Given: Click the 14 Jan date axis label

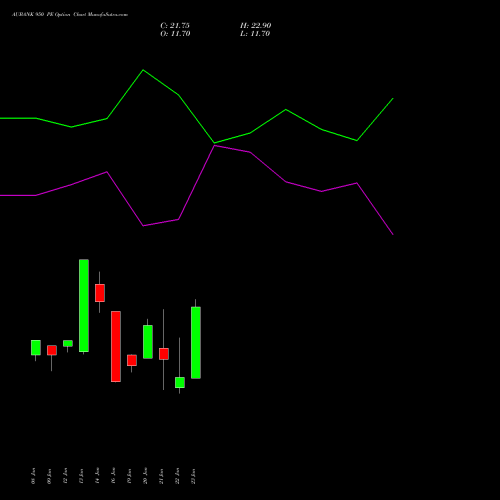Looking at the screenshot, I should [97, 476].
